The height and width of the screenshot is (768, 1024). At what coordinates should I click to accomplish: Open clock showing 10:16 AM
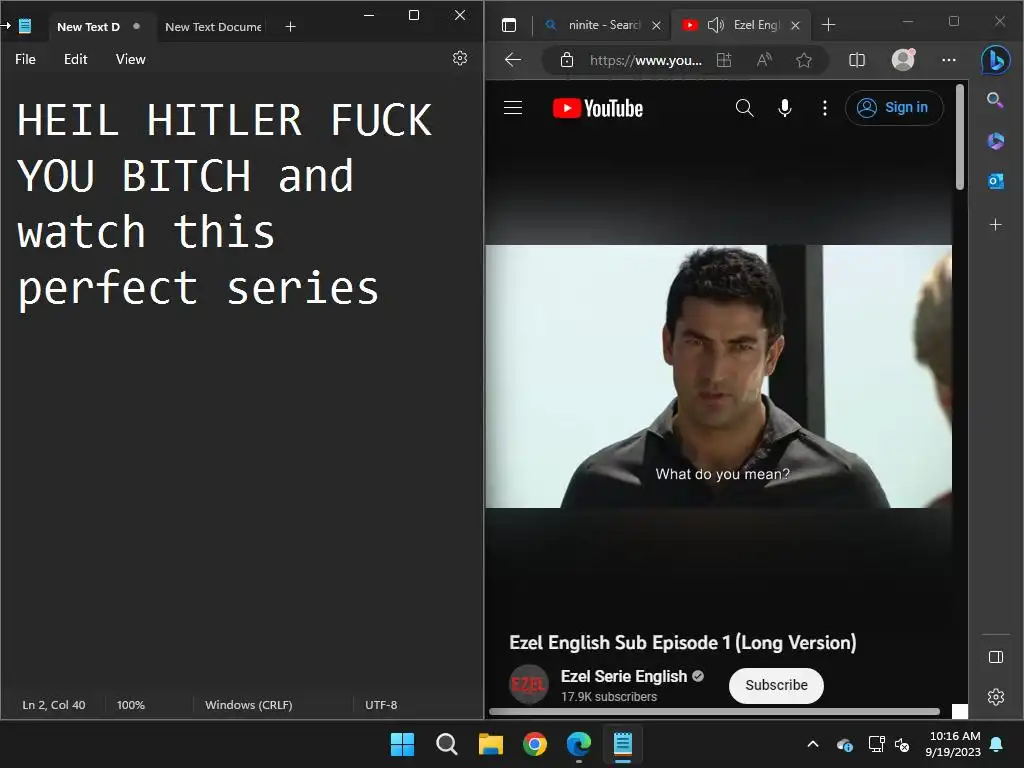tap(953, 744)
